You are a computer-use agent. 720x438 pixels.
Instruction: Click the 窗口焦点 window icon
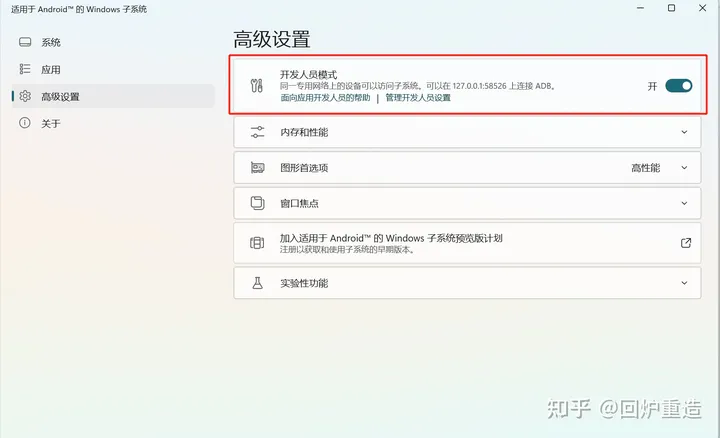(258, 203)
